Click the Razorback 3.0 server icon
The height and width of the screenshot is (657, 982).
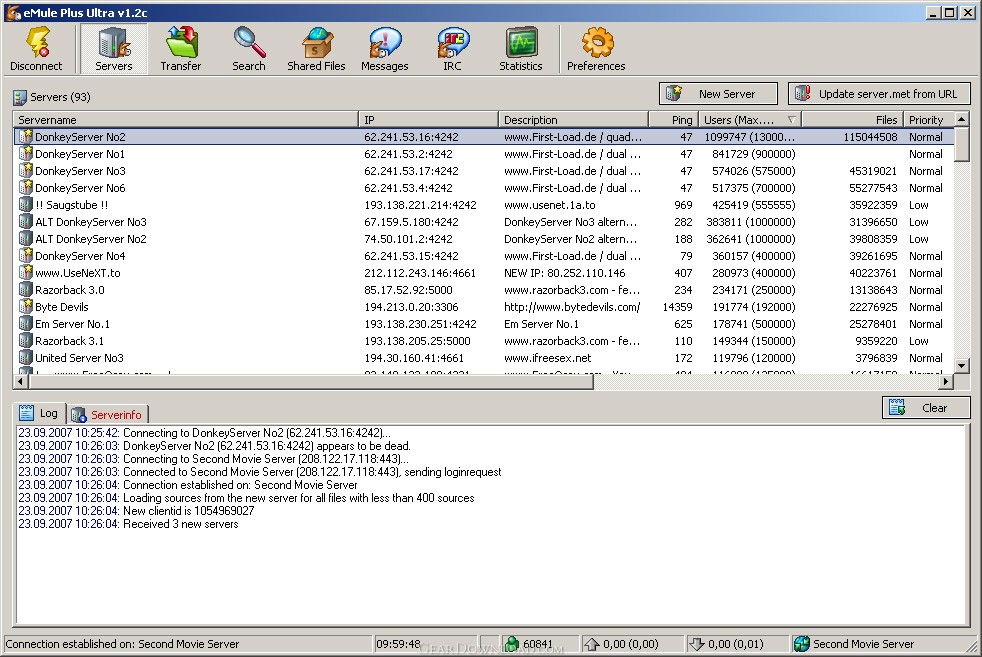click(x=26, y=290)
